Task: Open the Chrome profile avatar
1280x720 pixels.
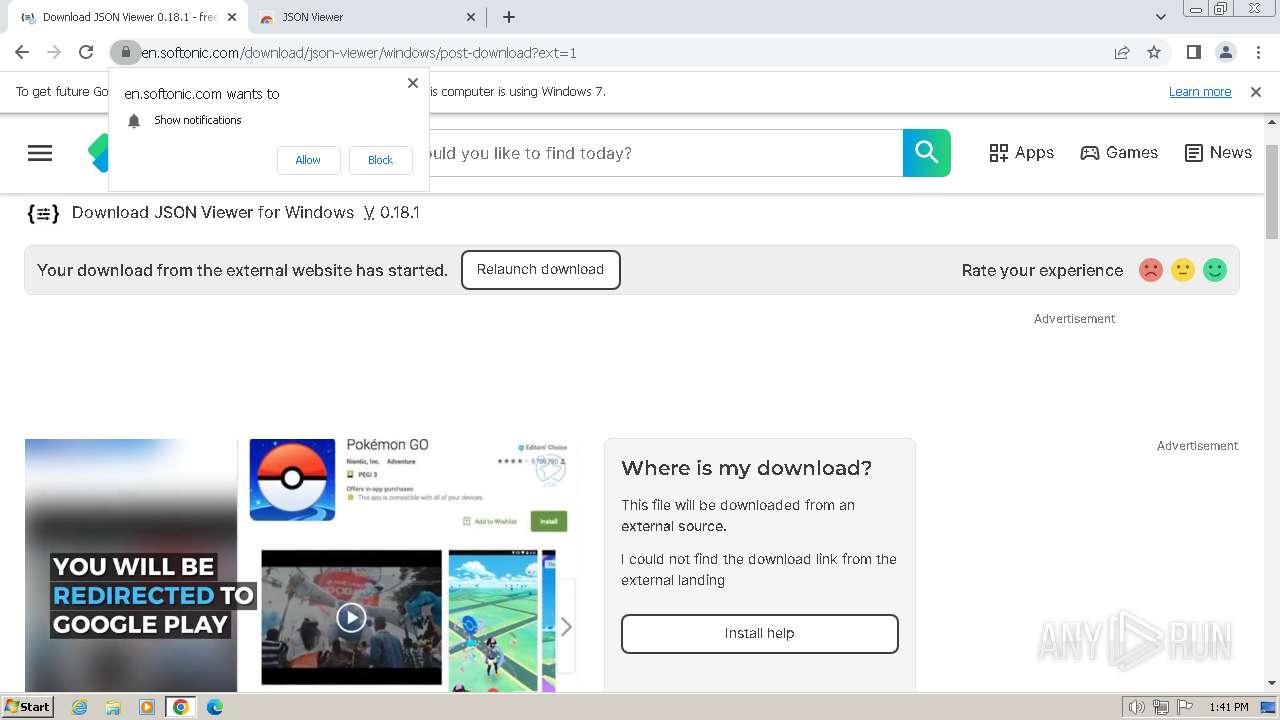Action: coord(1225,52)
